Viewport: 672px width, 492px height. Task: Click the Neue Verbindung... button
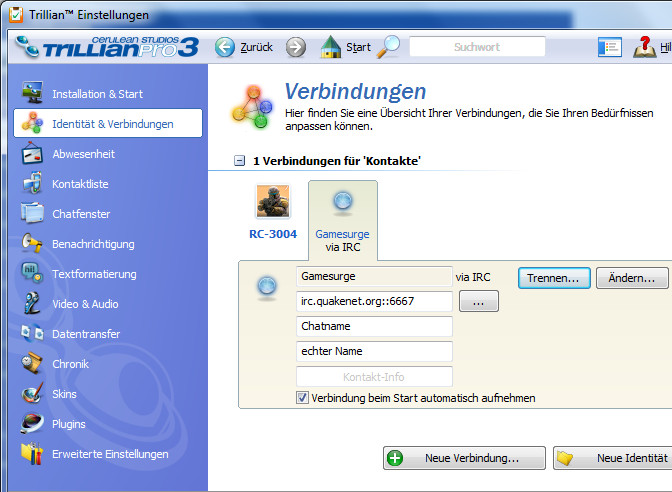point(464,458)
